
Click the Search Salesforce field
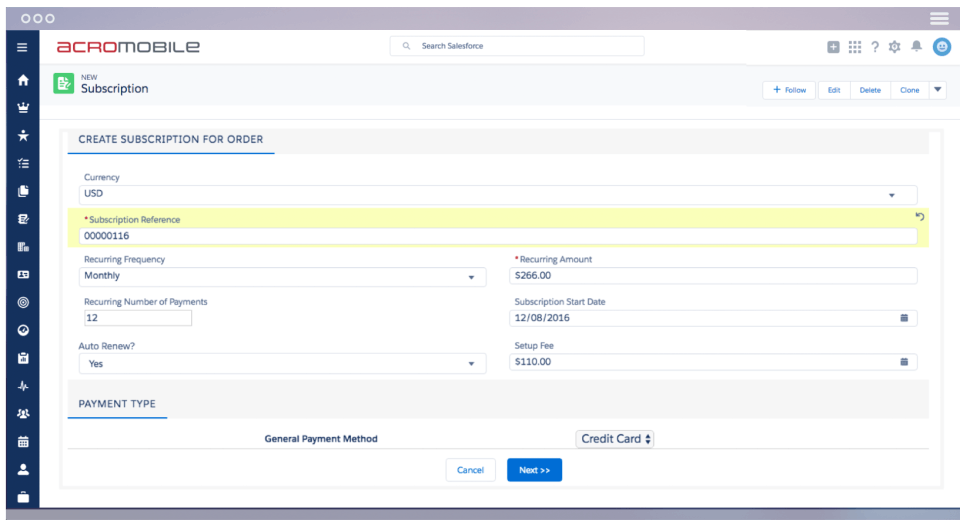pos(517,46)
